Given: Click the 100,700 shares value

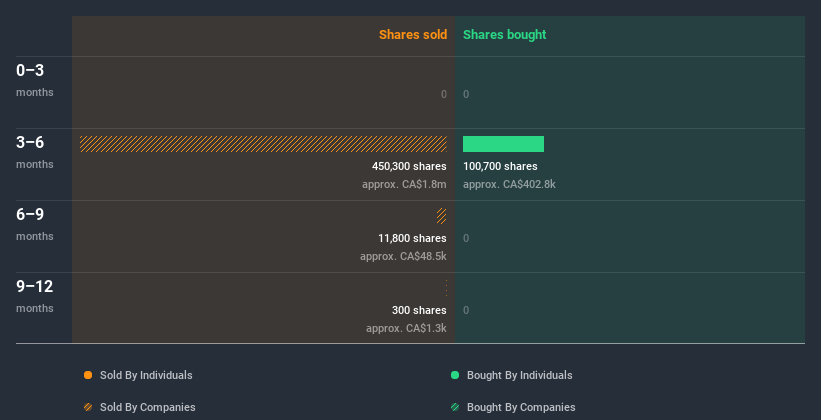Looking at the screenshot, I should [500, 166].
